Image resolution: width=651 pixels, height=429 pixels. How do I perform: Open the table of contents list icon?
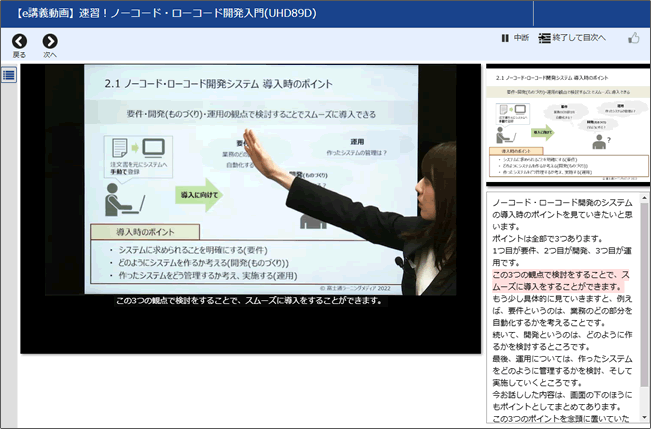9,75
